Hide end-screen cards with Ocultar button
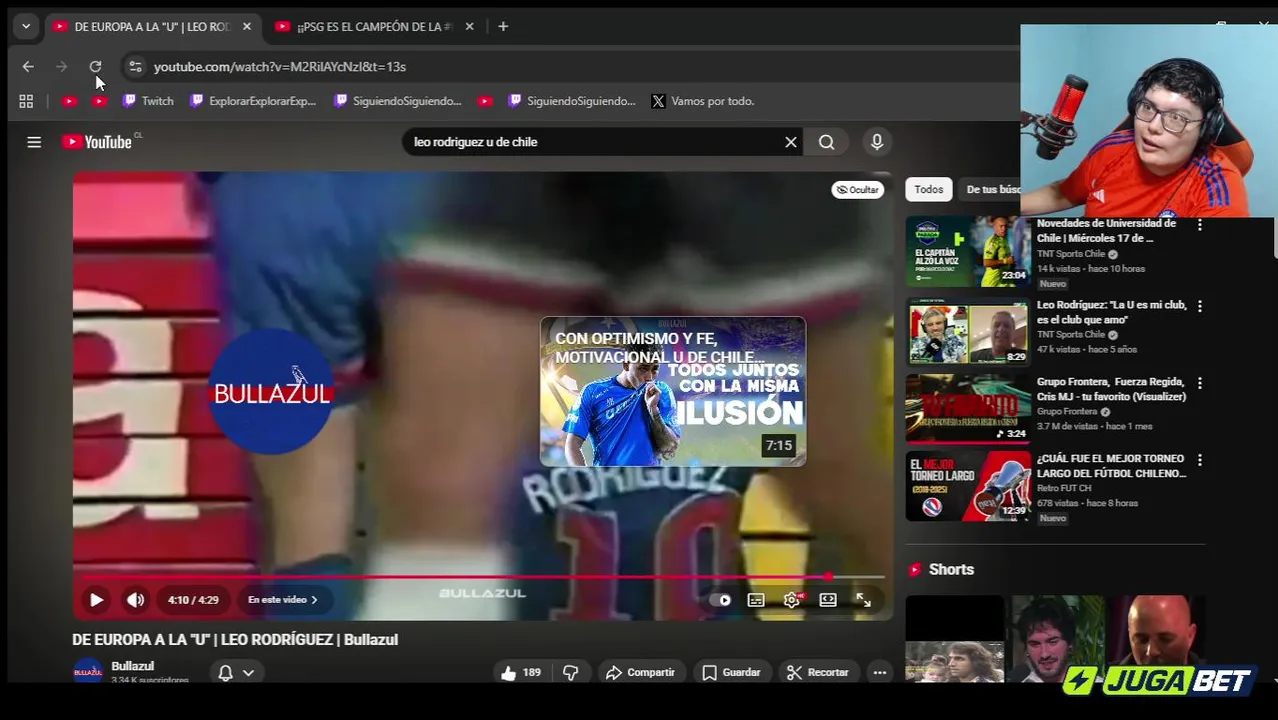The width and height of the screenshot is (1278, 720). point(858,189)
